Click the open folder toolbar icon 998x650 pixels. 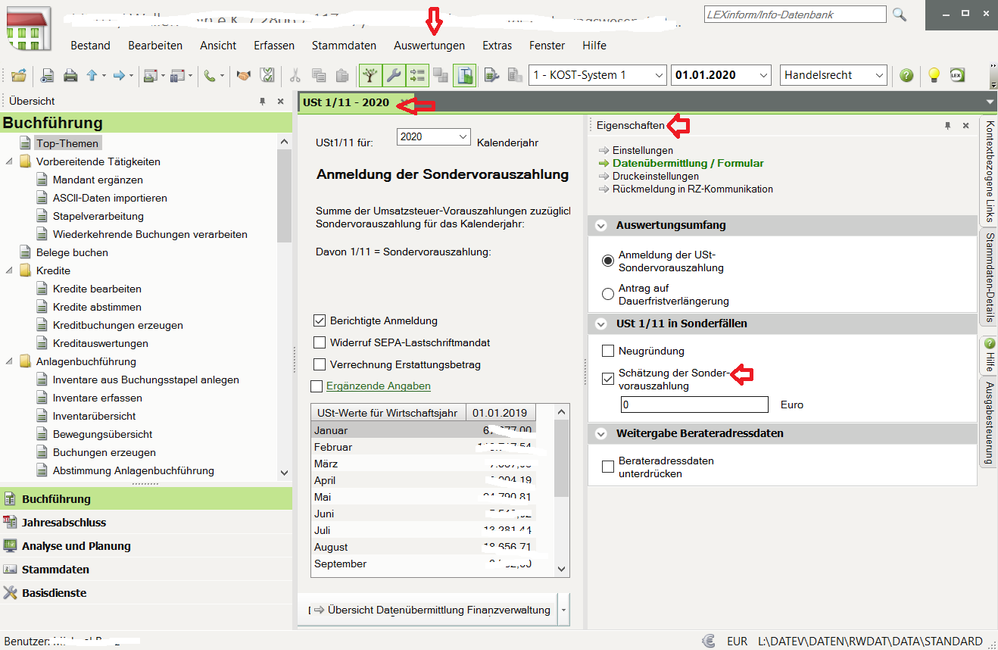coord(18,75)
